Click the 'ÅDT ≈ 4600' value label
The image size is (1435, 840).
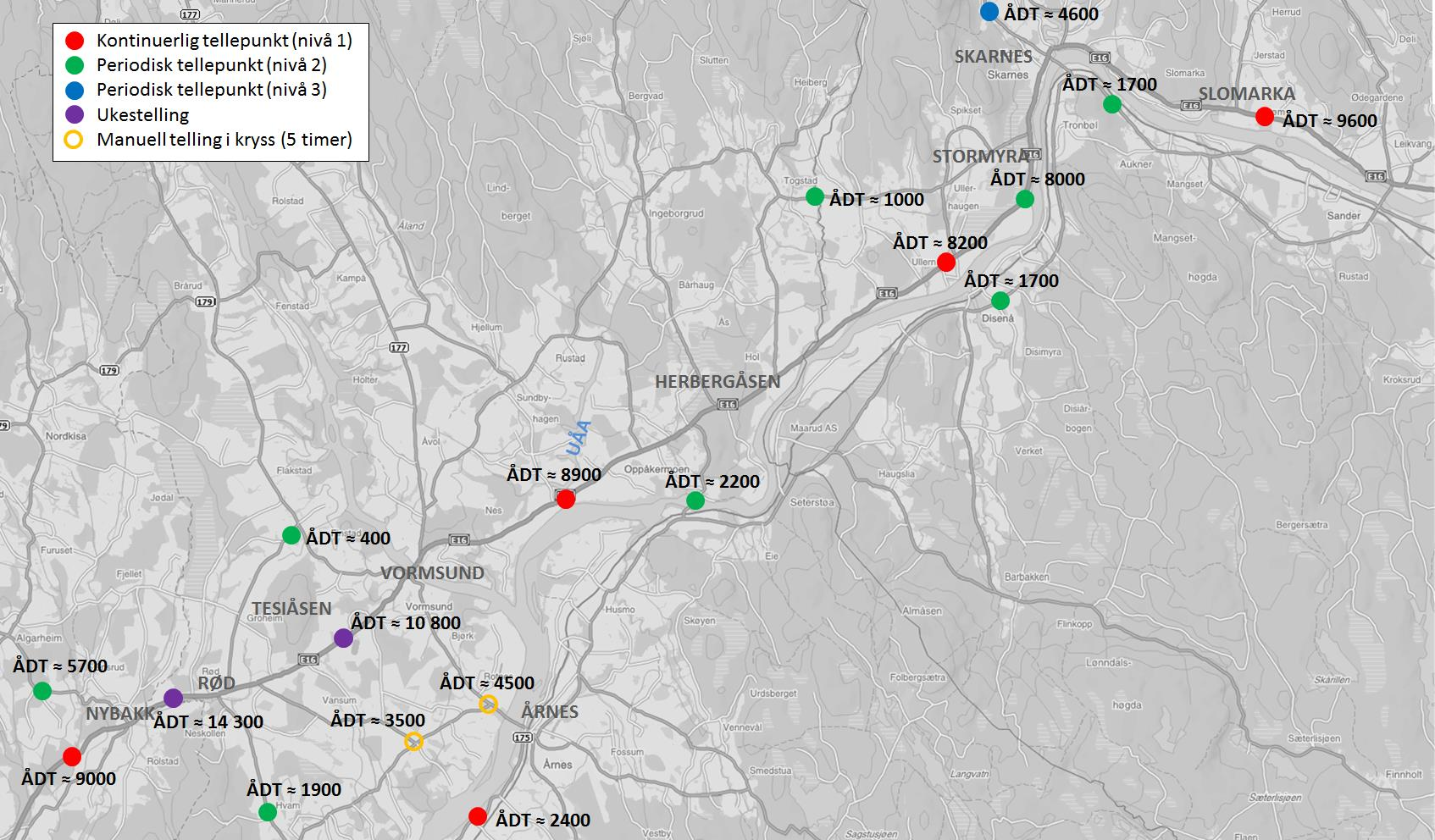1051,14
